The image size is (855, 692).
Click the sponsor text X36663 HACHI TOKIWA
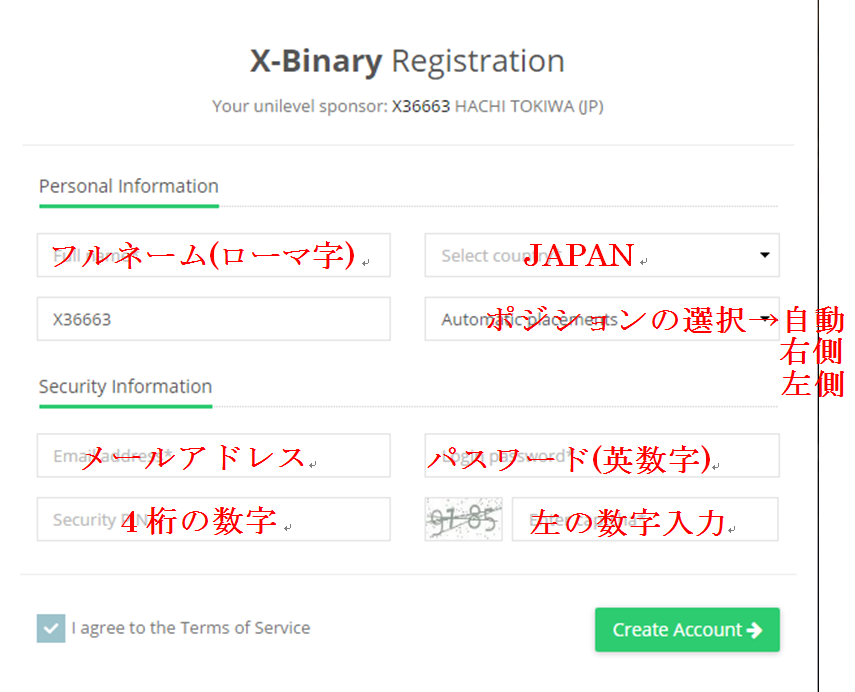pyautogui.click(x=497, y=106)
